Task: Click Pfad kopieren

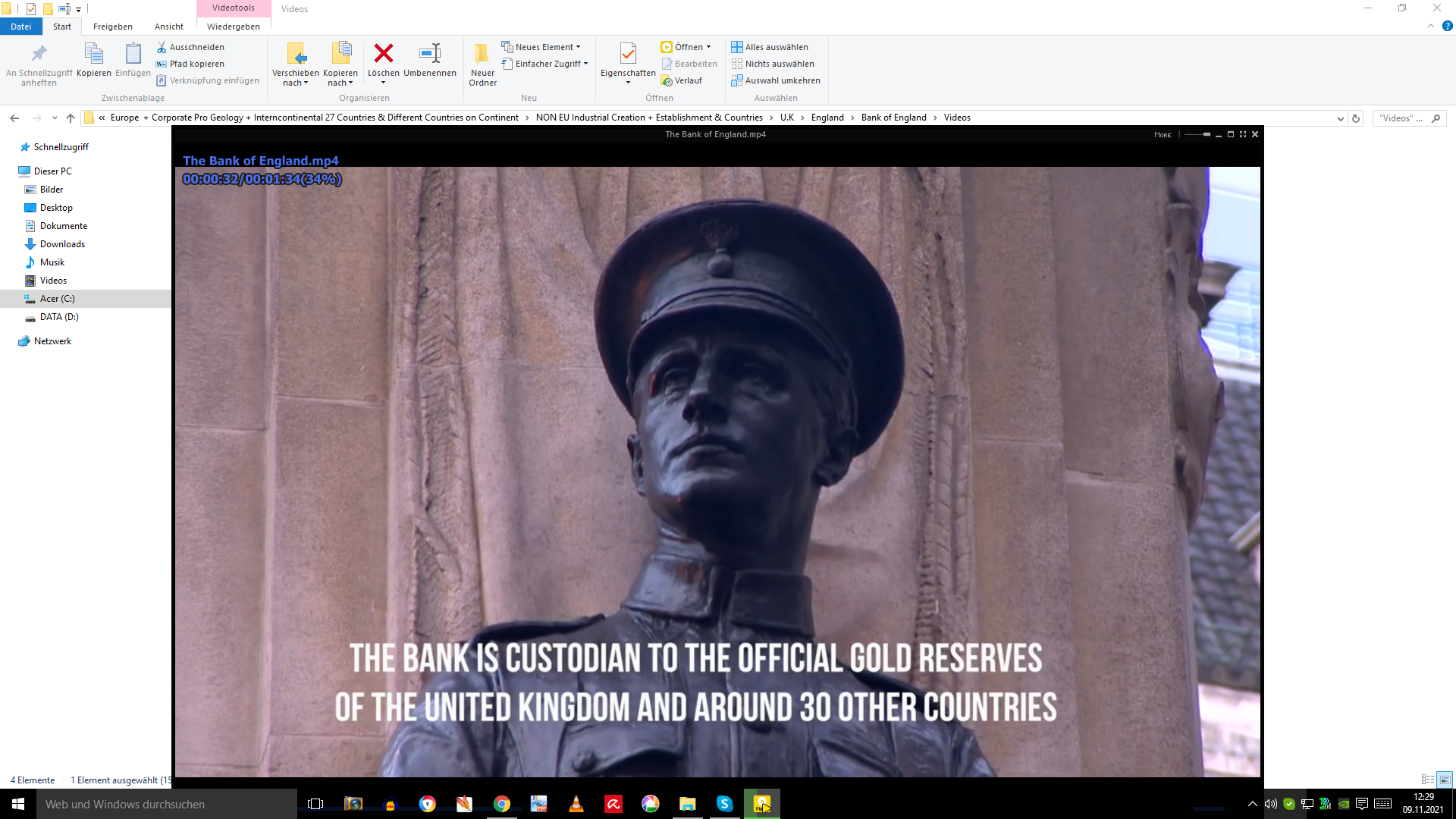Action: [x=190, y=64]
